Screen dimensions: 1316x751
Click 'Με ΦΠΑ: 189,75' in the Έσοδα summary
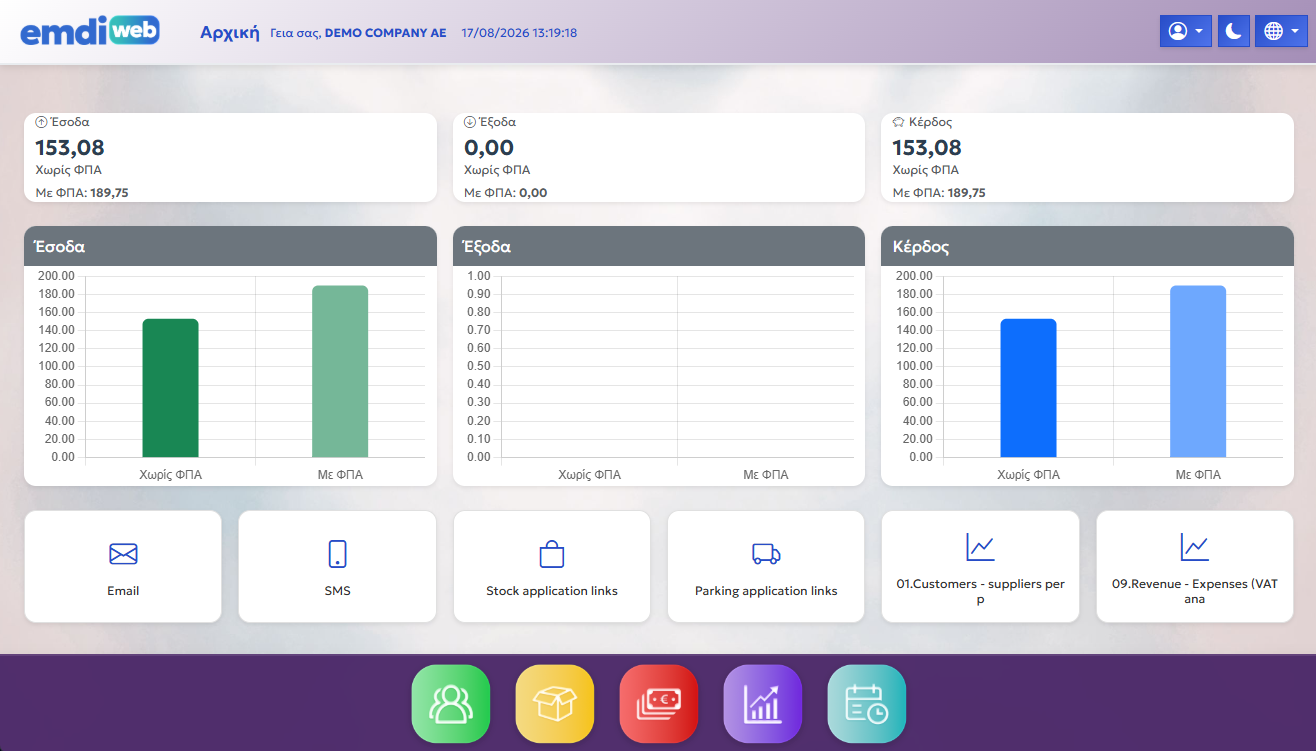point(82,193)
